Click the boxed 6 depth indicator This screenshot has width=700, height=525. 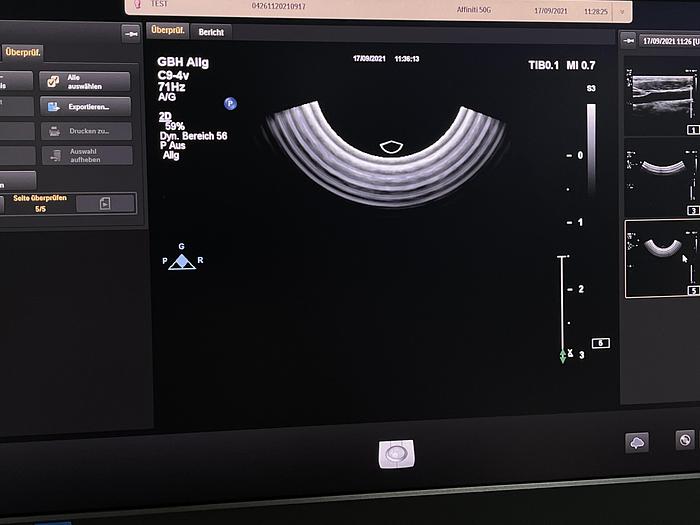(x=600, y=343)
